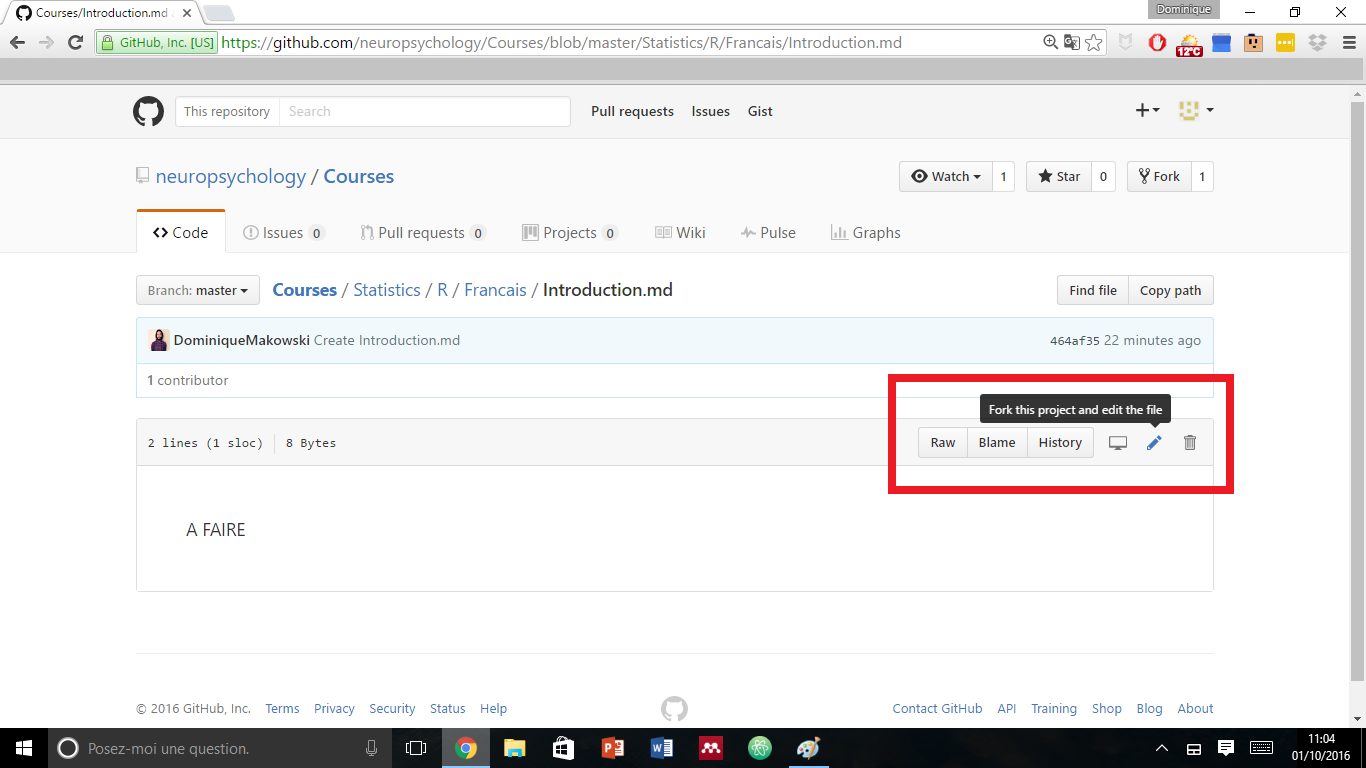This screenshot has height=768, width=1366.
Task: Click Courses in the file breadcrumb
Action: (x=305, y=290)
